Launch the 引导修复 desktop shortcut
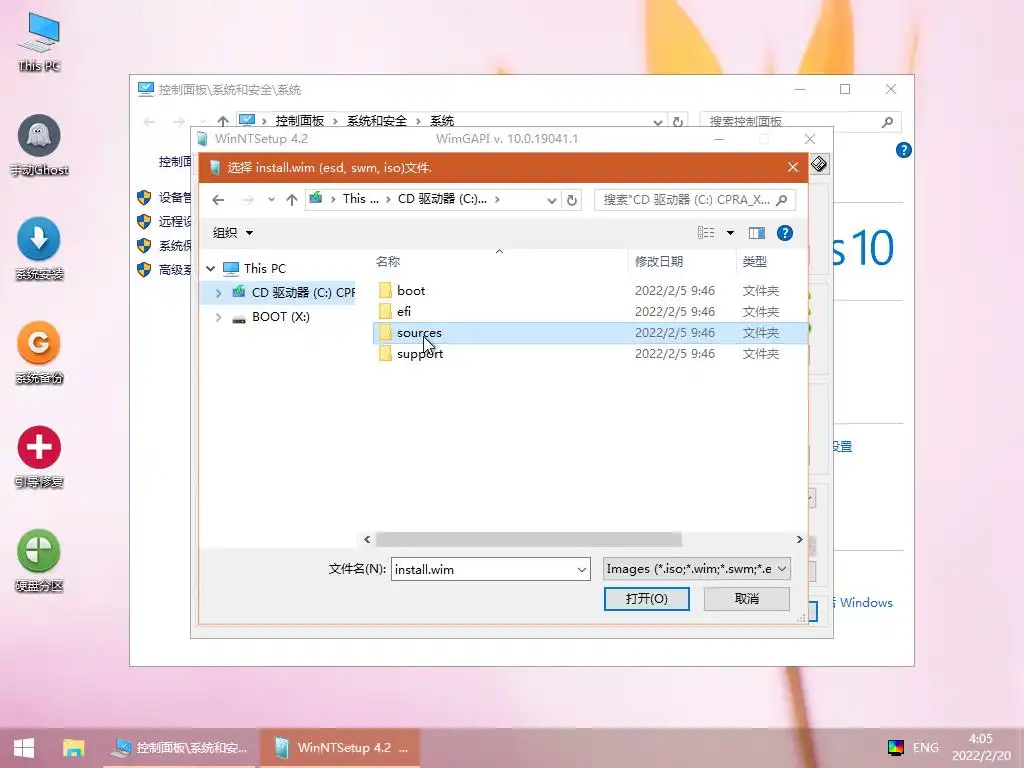The height and width of the screenshot is (768, 1024). tap(39, 457)
